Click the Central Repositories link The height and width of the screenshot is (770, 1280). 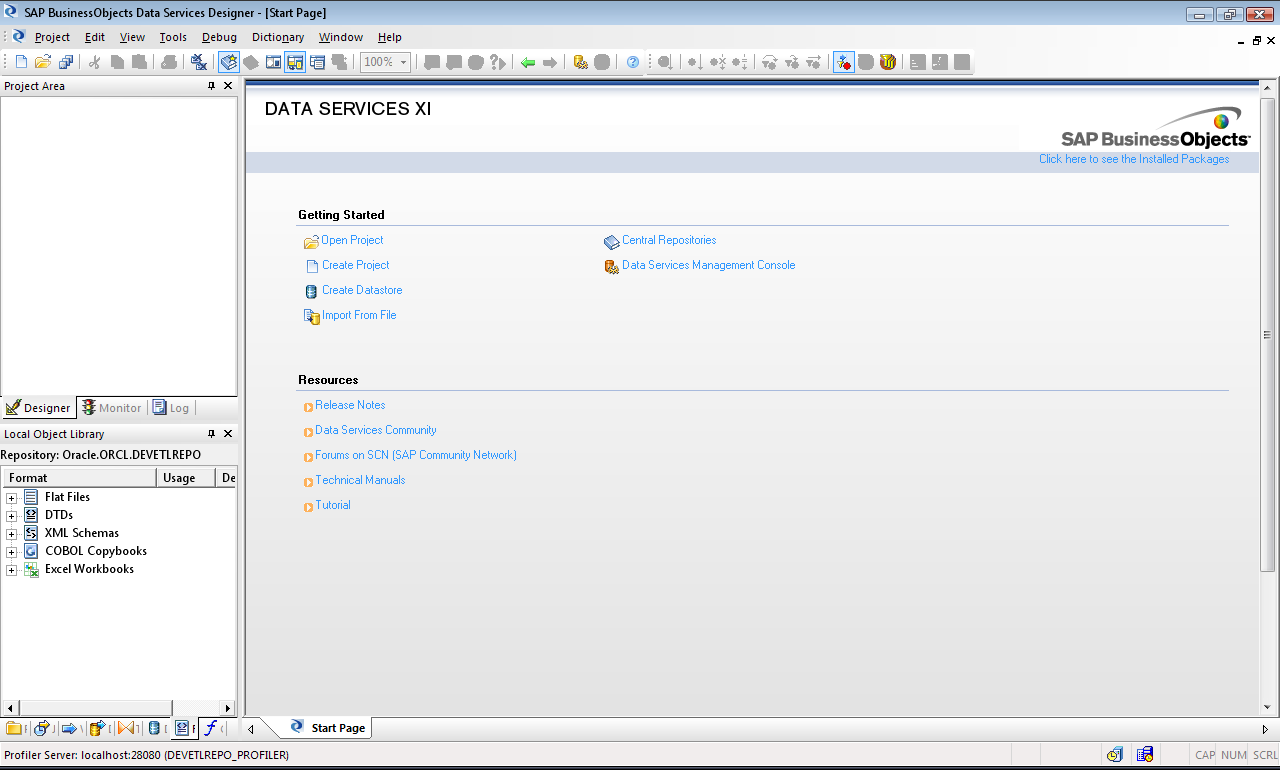click(669, 240)
